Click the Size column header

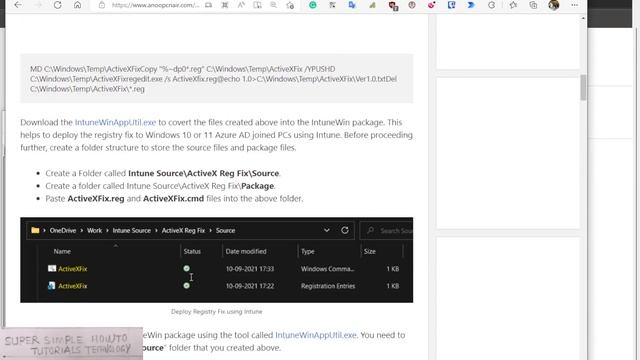coord(370,251)
